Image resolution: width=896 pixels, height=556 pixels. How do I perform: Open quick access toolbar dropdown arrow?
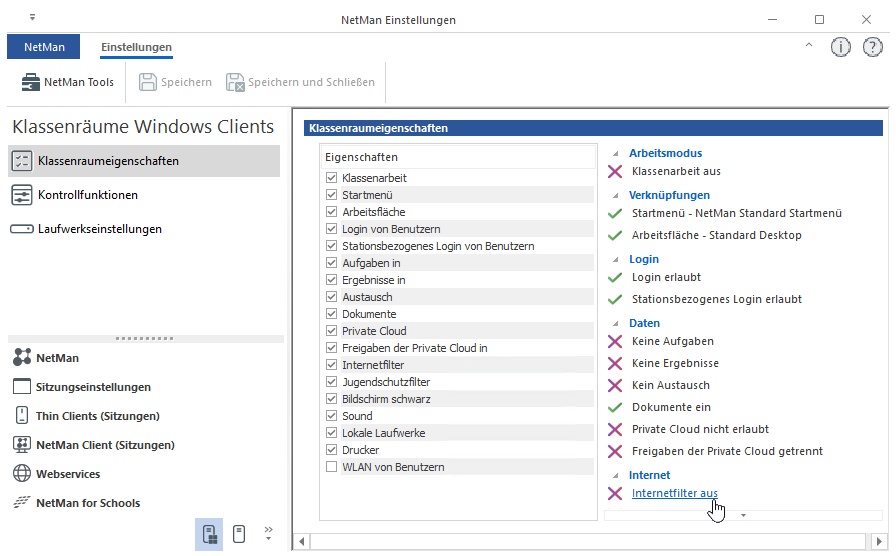tap(33, 18)
